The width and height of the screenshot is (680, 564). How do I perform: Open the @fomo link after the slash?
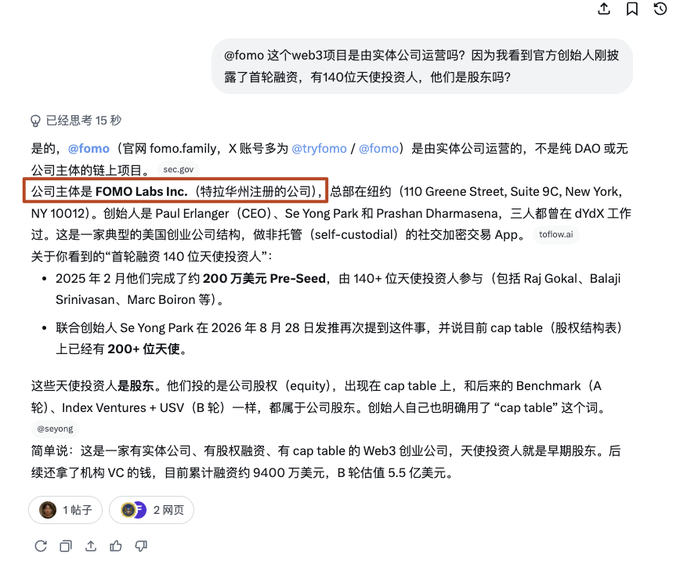pyautogui.click(x=378, y=148)
